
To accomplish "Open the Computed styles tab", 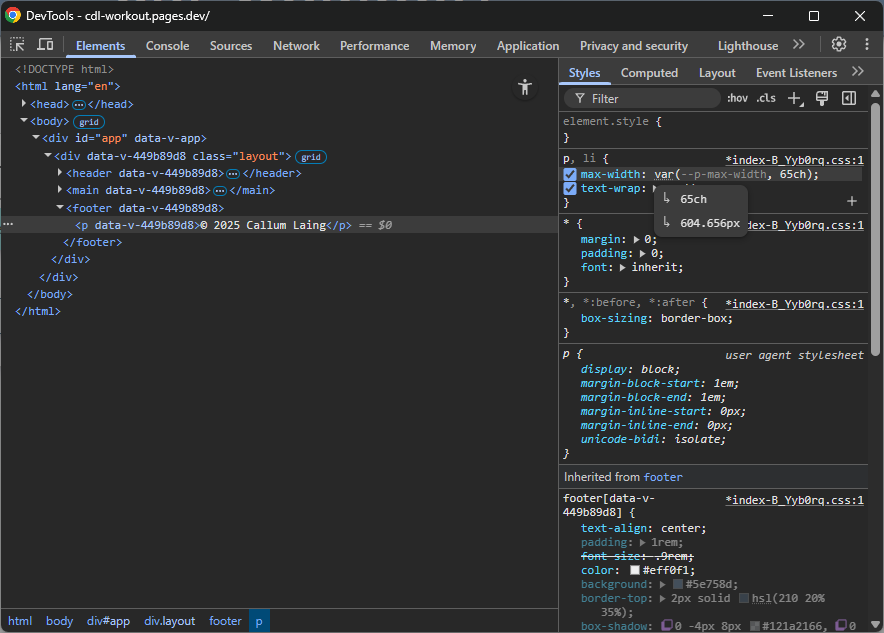I will coord(649,73).
